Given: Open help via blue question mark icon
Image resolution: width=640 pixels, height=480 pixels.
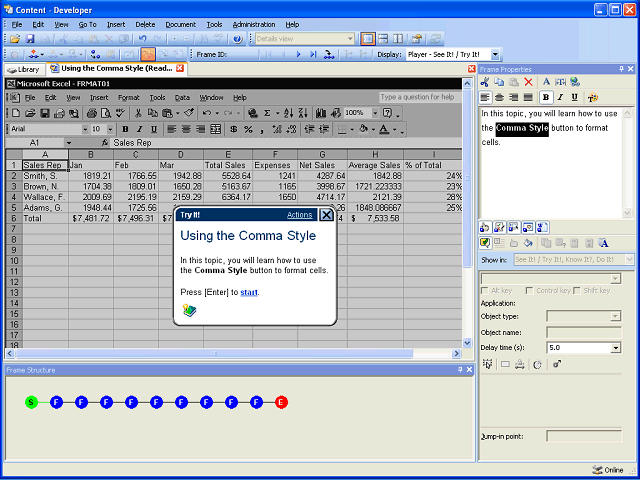Looking at the screenshot, I should pos(238,39).
